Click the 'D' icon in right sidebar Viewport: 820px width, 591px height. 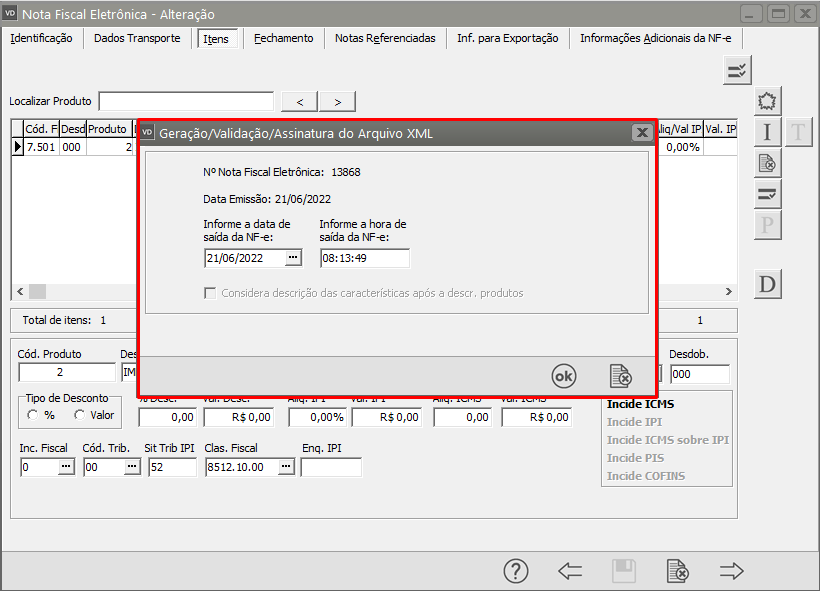(767, 285)
